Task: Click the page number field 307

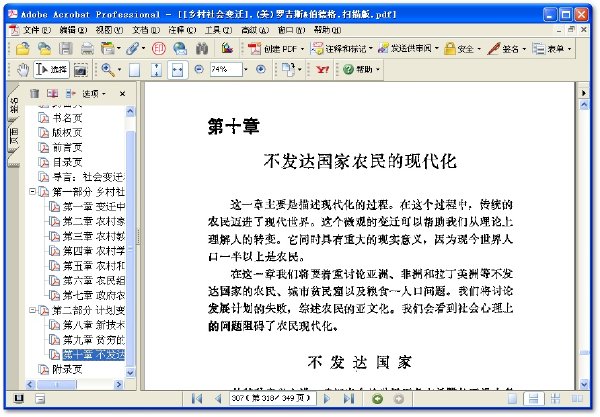Action: (x=273, y=398)
